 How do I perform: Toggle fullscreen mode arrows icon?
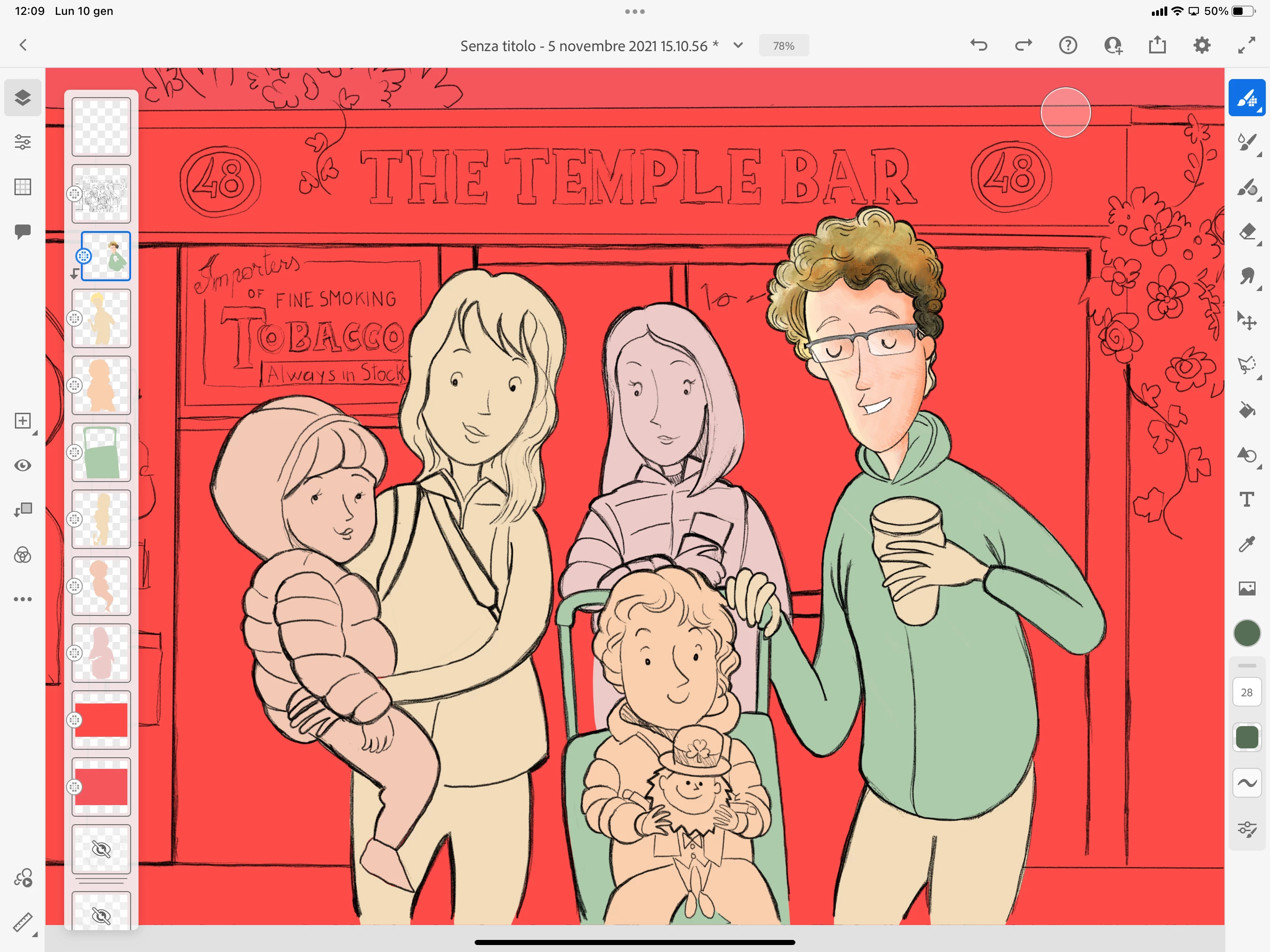pos(1246,46)
